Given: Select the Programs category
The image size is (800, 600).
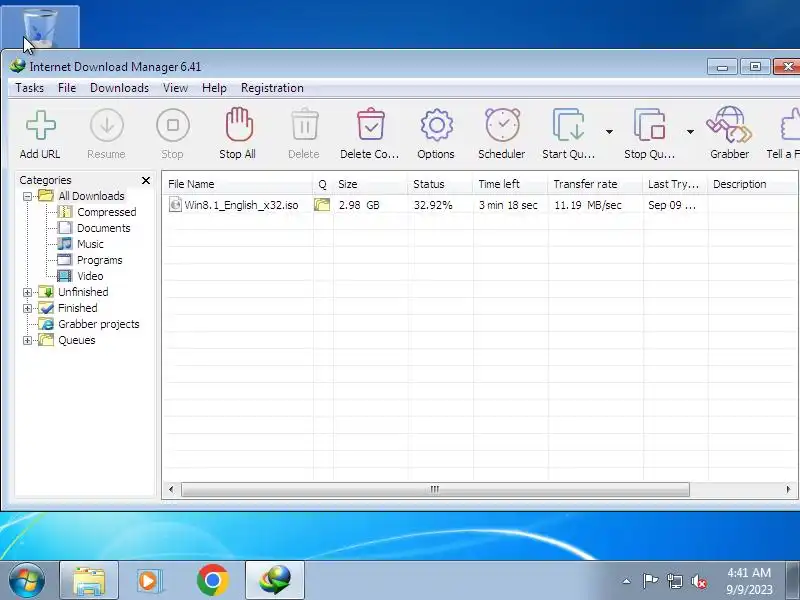Looking at the screenshot, I should 99,260.
